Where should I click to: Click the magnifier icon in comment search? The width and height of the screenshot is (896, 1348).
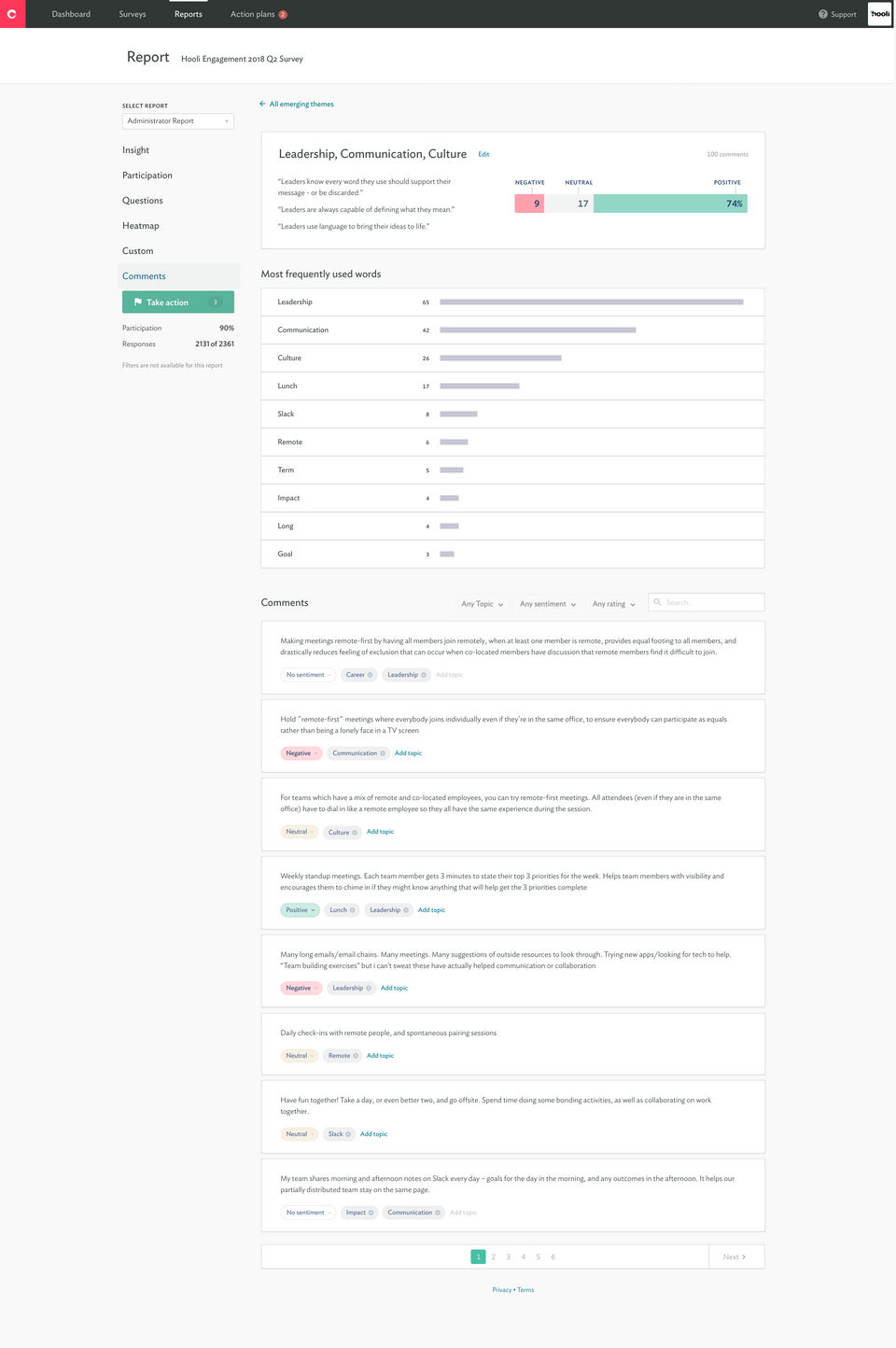click(x=657, y=602)
